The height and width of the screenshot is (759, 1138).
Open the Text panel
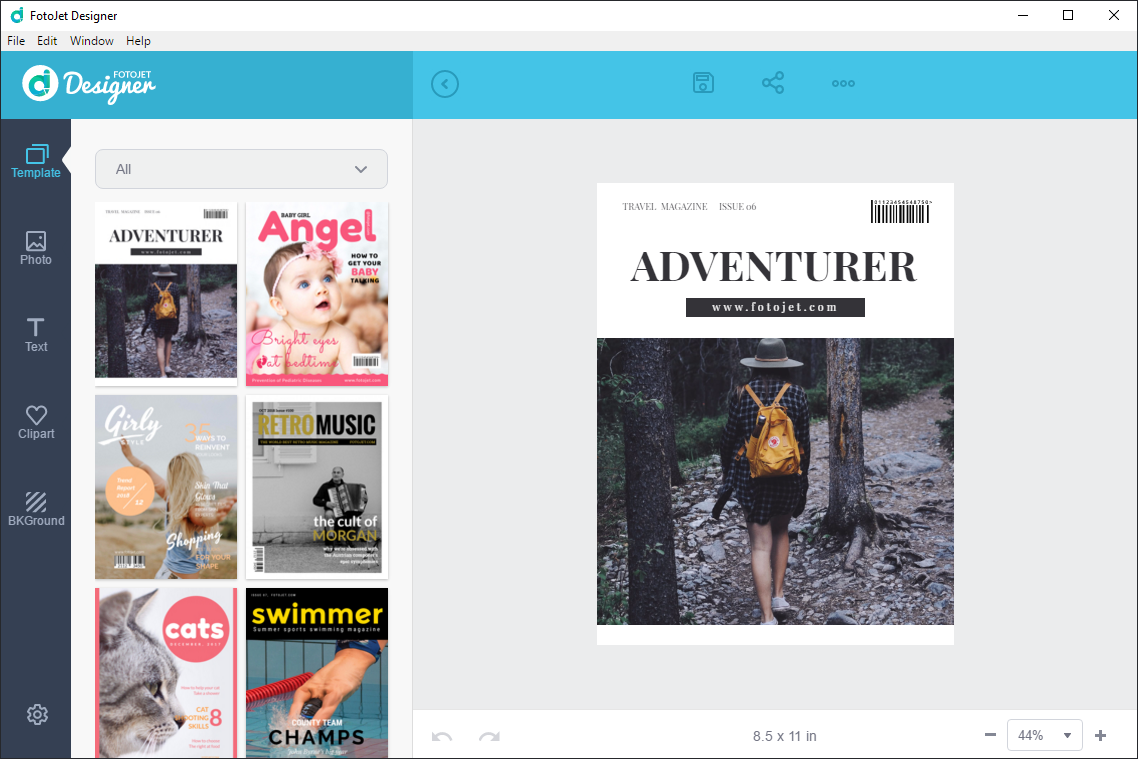36,335
